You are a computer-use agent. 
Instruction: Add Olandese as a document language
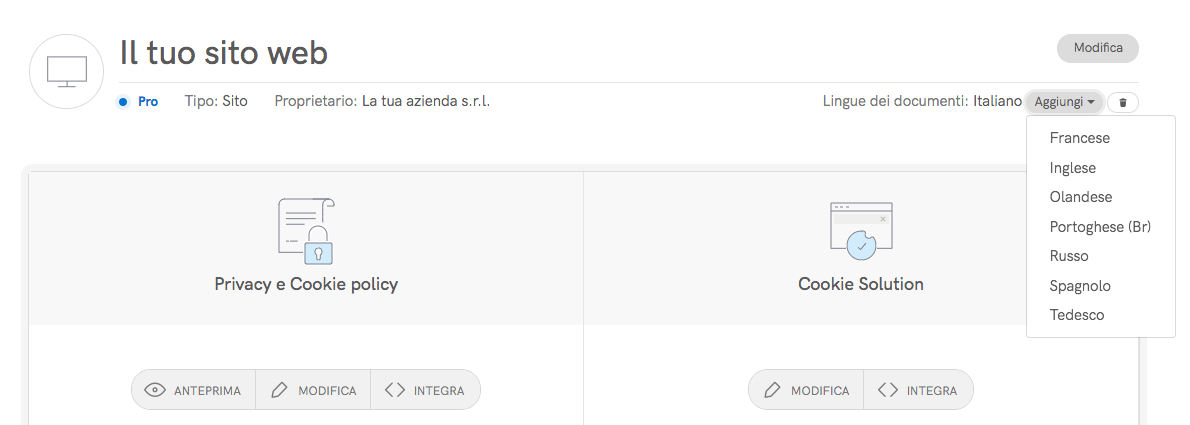coord(1081,197)
